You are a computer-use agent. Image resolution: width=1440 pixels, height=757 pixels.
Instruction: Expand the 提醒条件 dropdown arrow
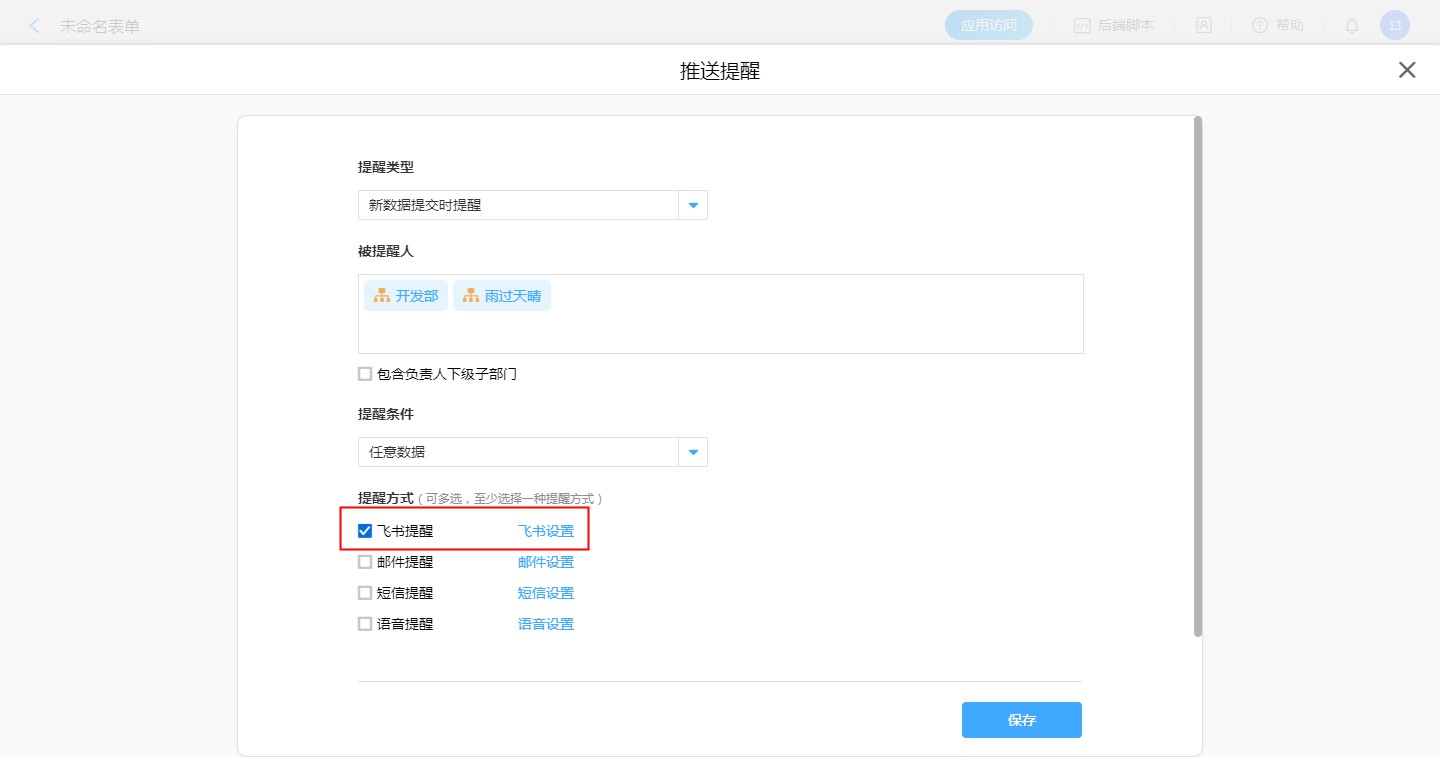click(693, 452)
